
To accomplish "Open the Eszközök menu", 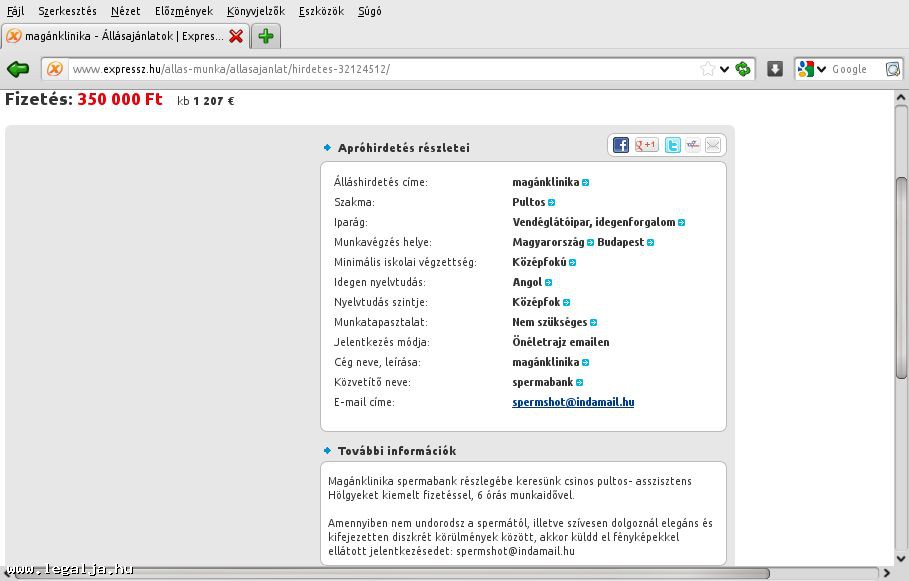I will coord(321,11).
